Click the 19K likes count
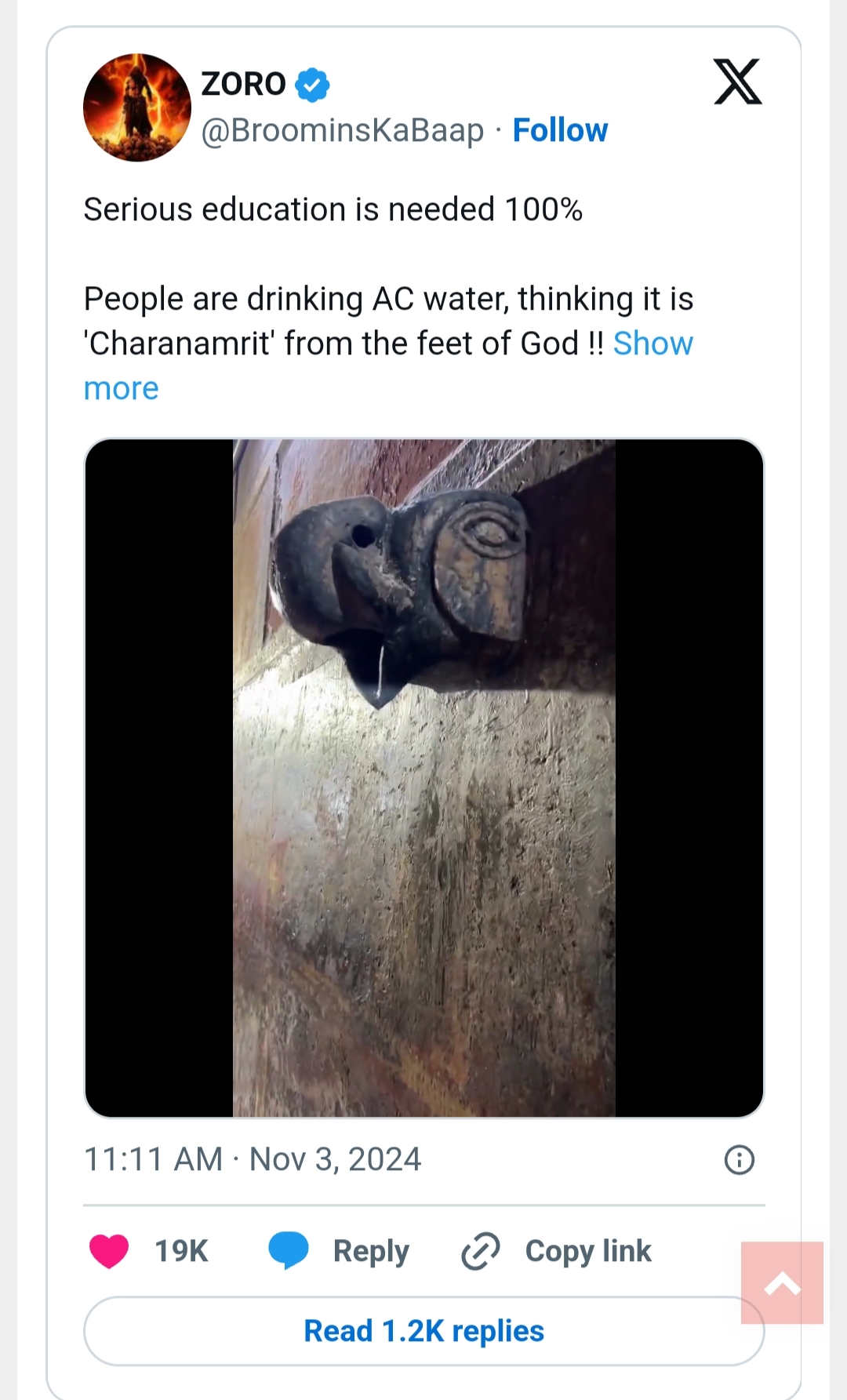This screenshot has height=1400, width=847. [x=181, y=1250]
